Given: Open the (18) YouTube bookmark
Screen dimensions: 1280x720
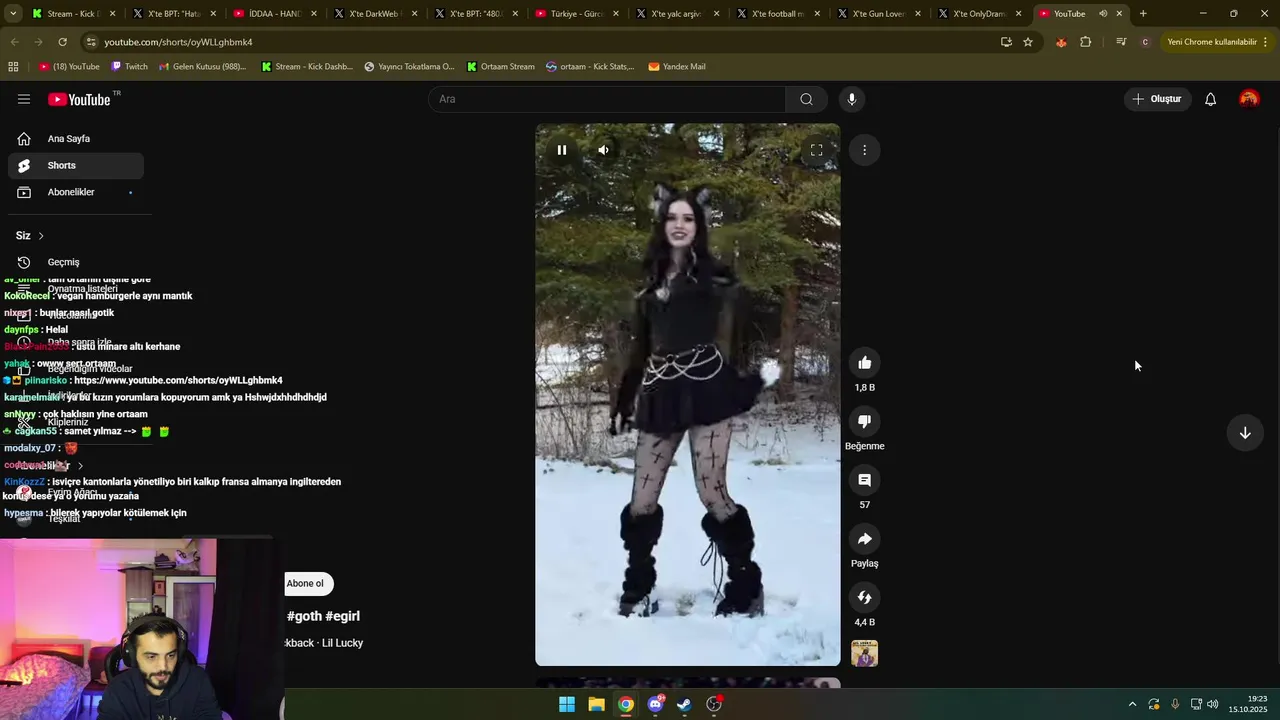Looking at the screenshot, I should (69, 67).
